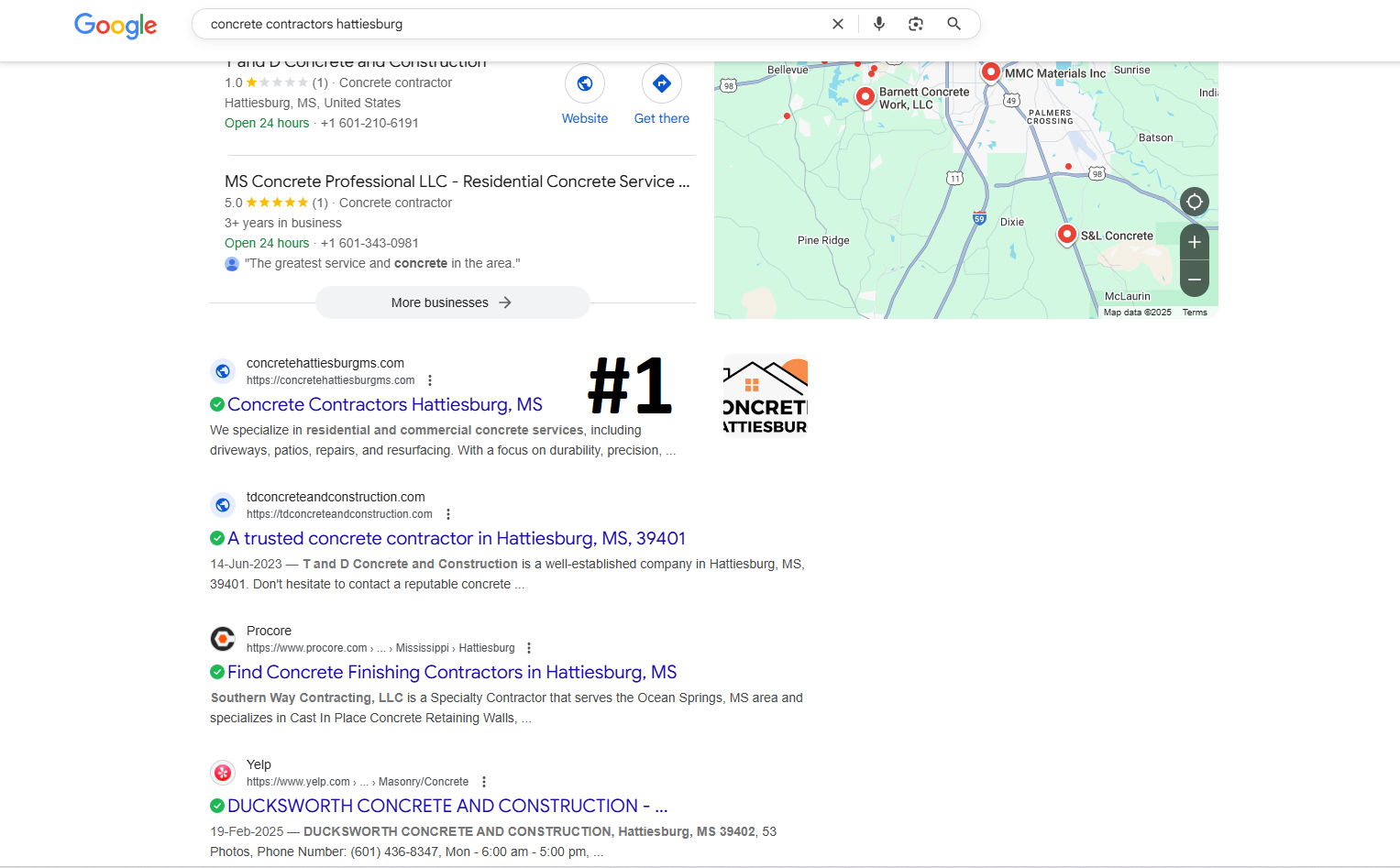
Task: Open Google Lens image search icon
Action: [916, 24]
